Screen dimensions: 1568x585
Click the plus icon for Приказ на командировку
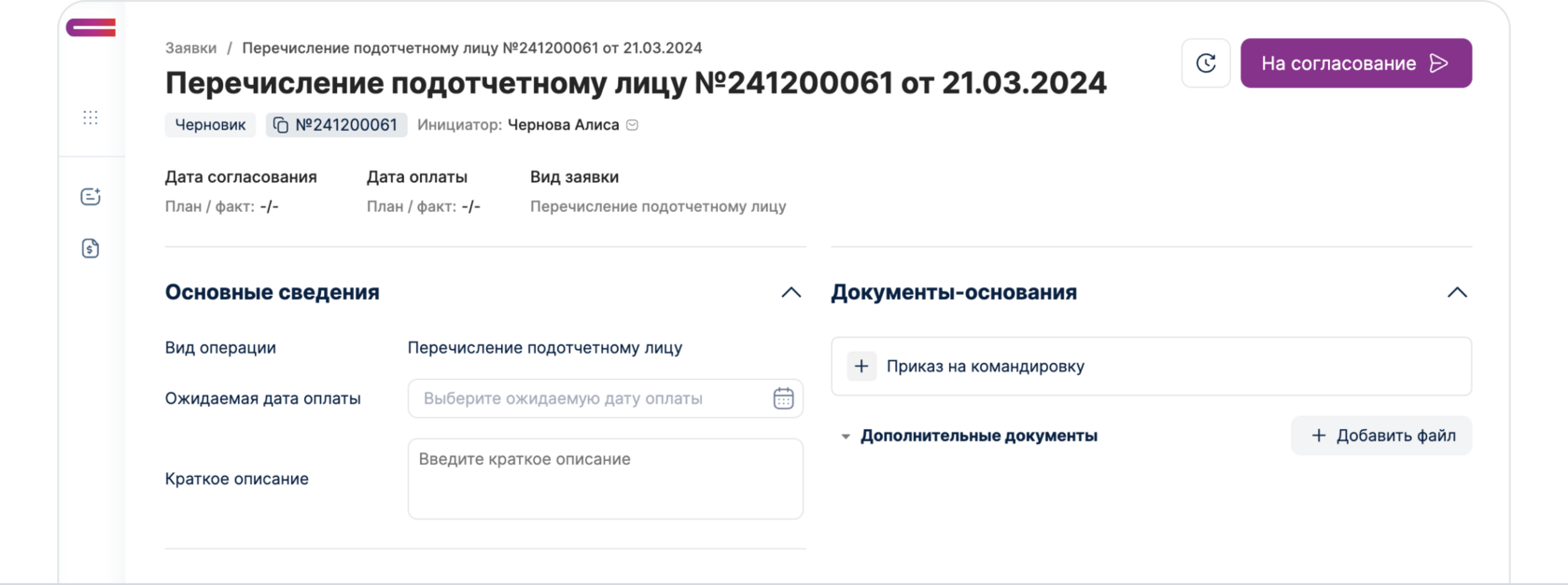point(861,367)
